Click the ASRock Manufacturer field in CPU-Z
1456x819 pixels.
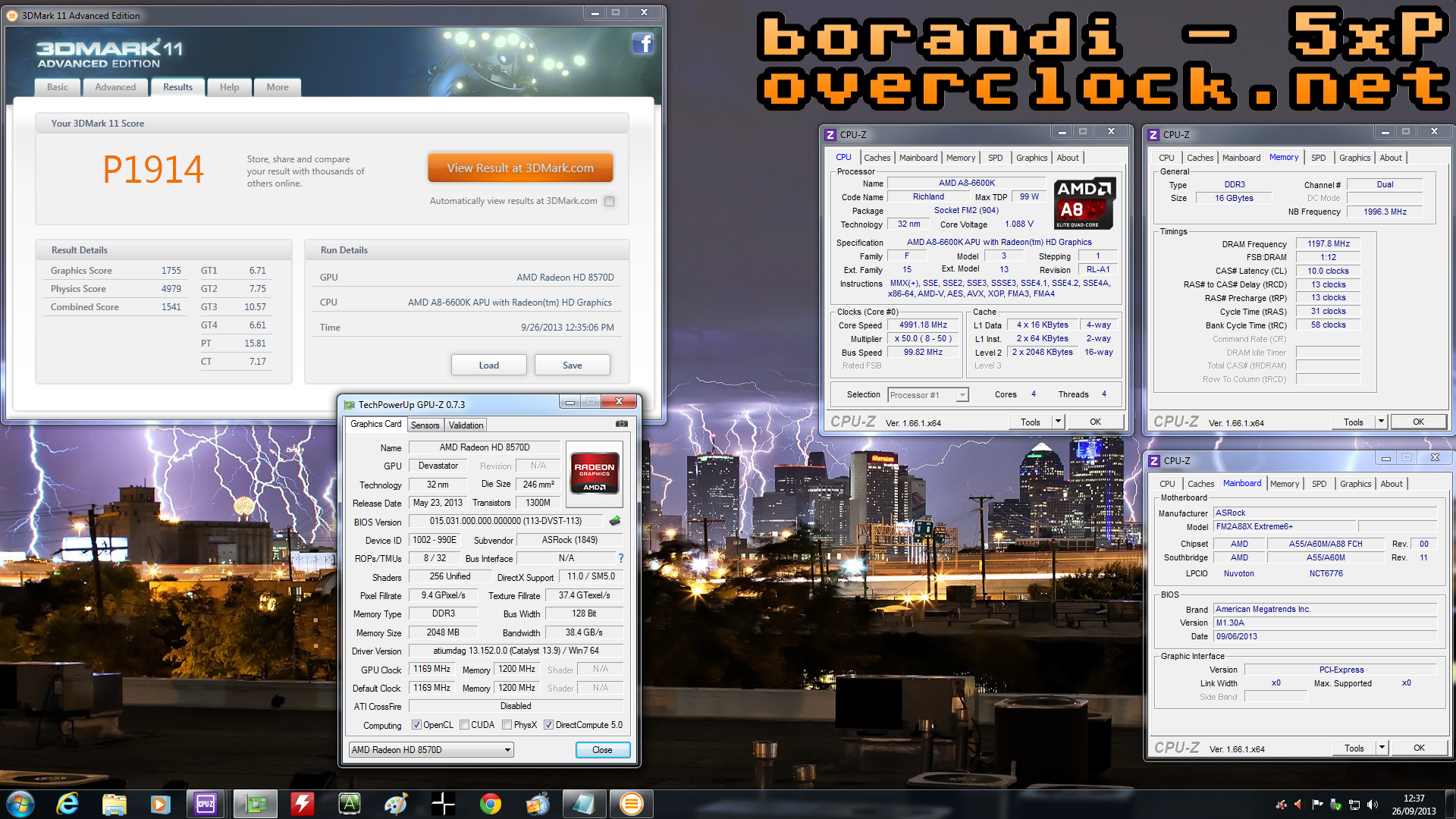pos(1325,513)
